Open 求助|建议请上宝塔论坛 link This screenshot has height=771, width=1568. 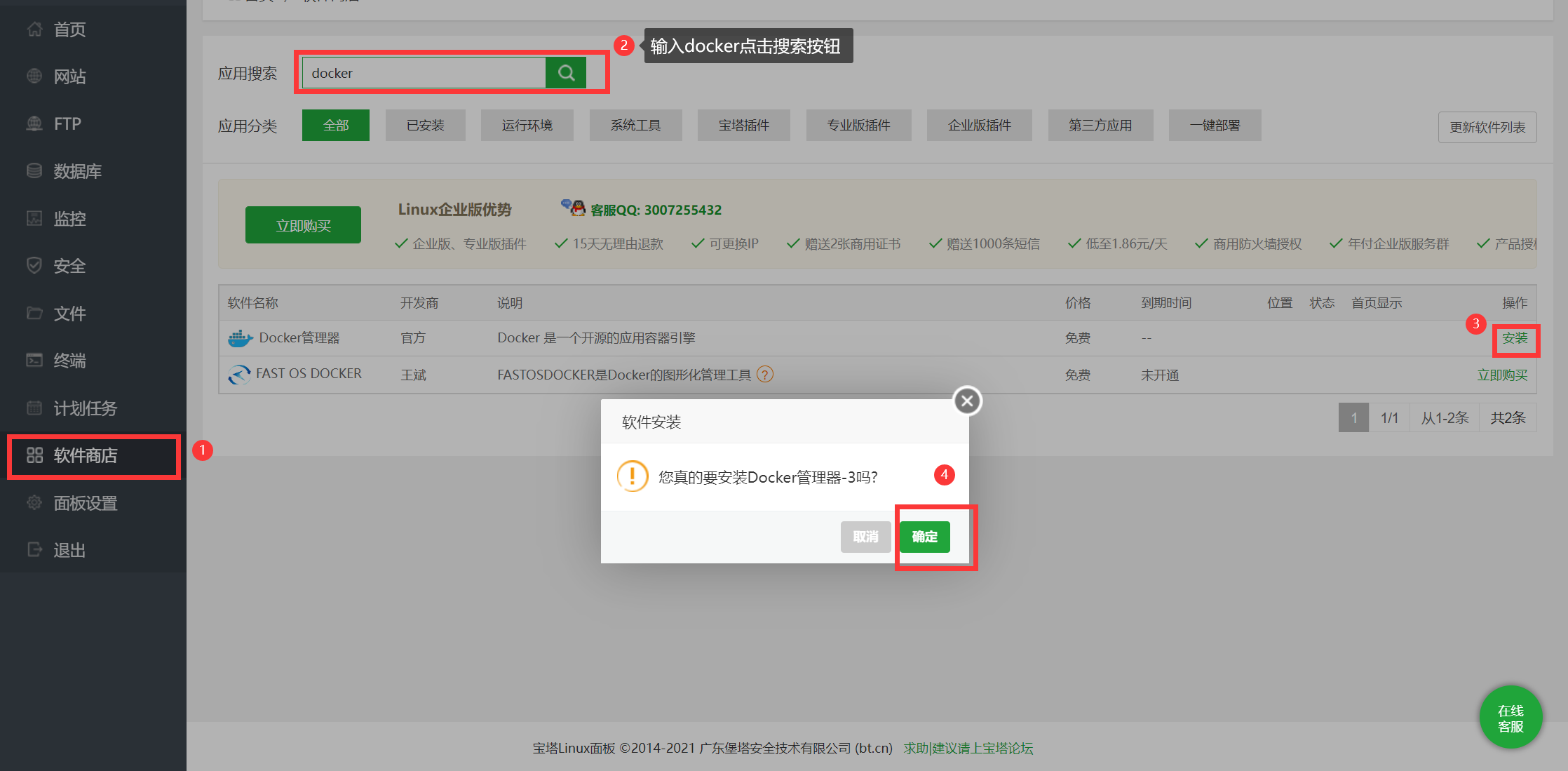(x=968, y=749)
